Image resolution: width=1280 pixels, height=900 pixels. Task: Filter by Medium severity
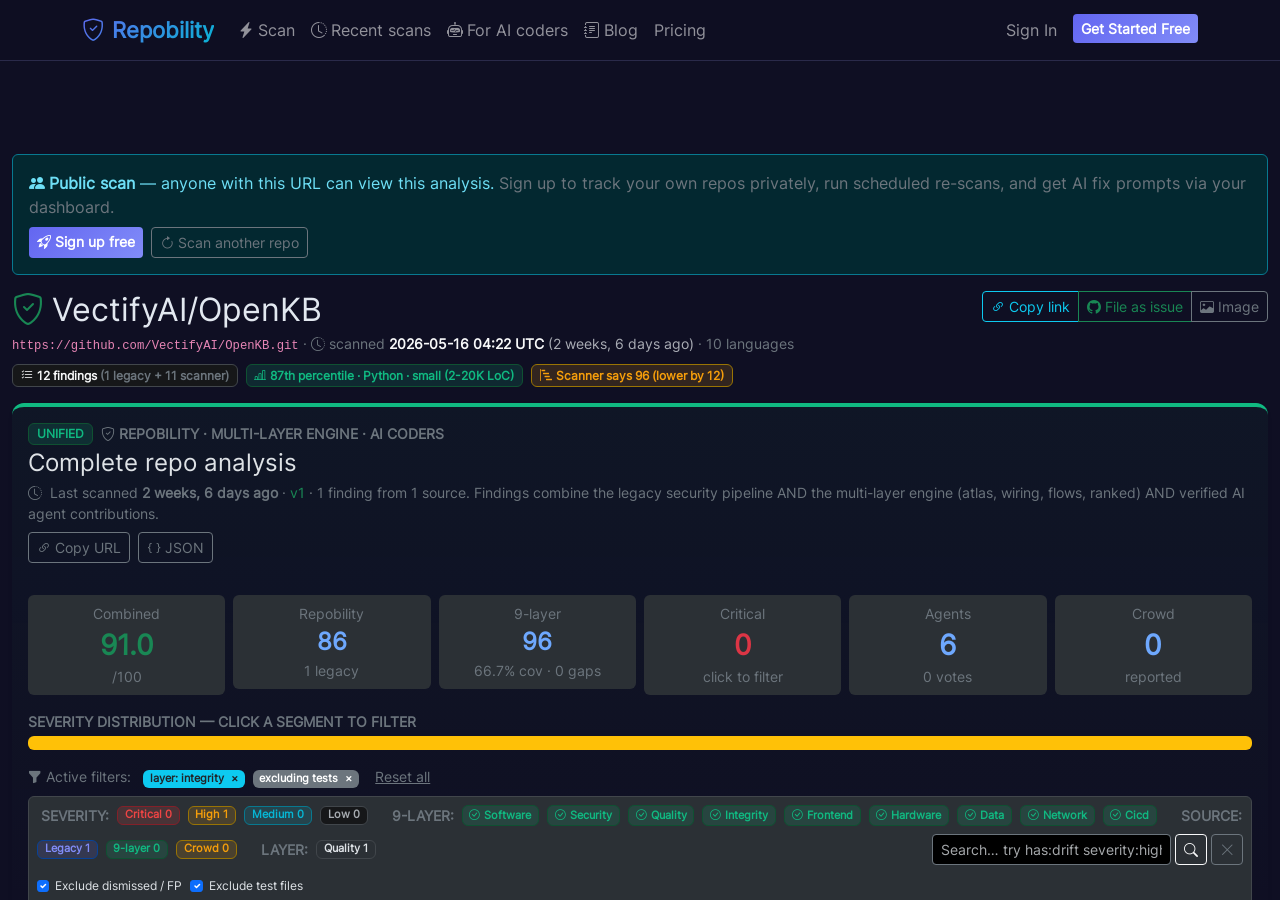pos(278,815)
